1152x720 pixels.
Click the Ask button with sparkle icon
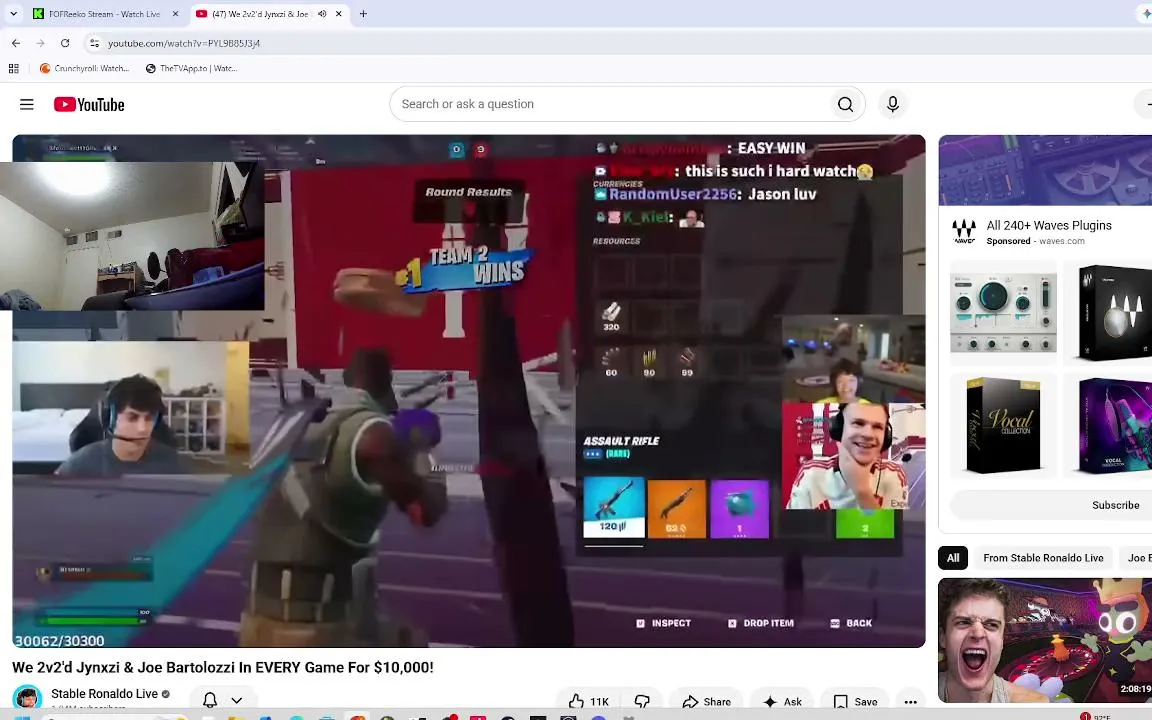pos(782,702)
